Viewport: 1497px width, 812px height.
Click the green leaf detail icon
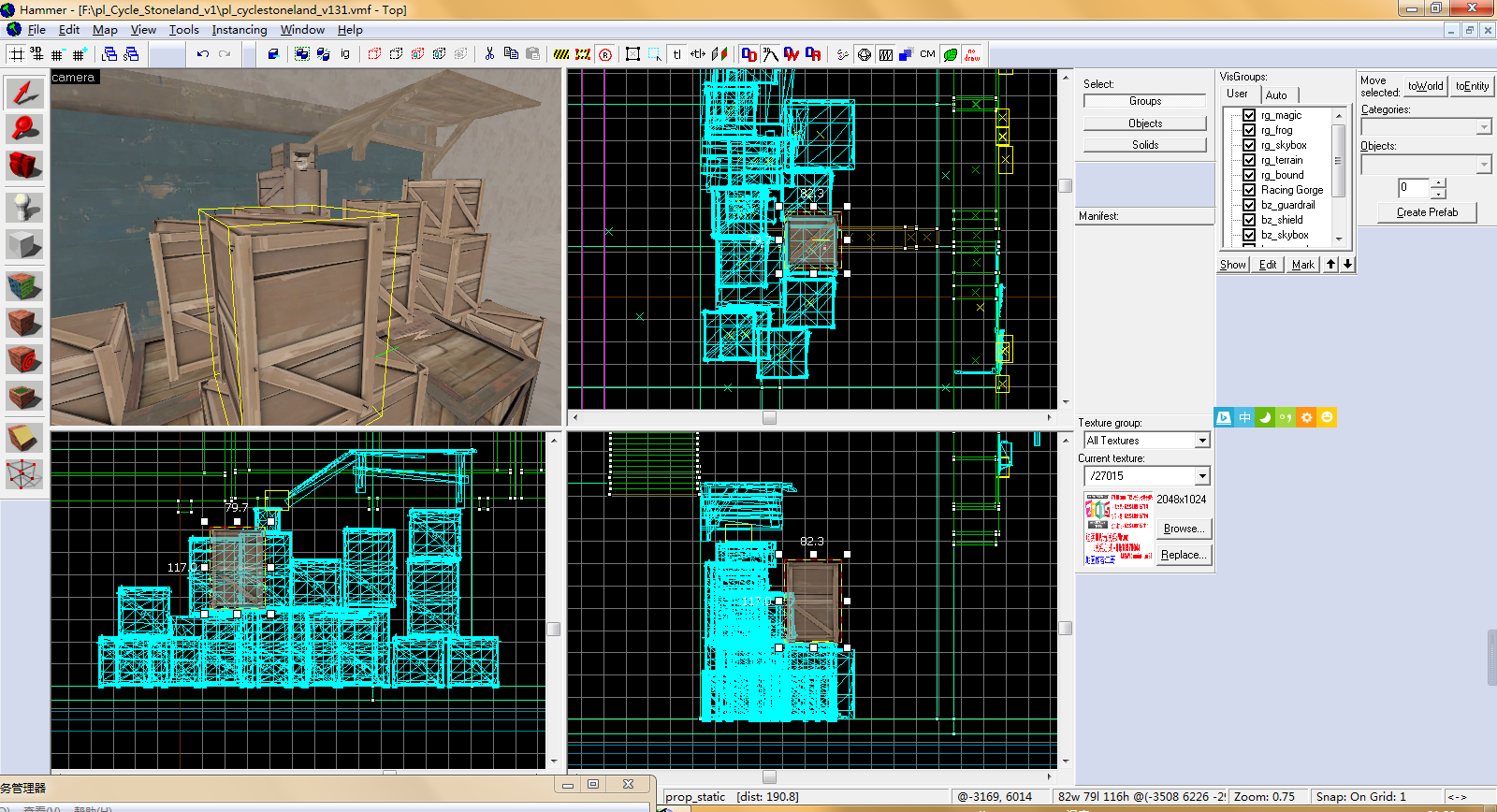tap(951, 54)
